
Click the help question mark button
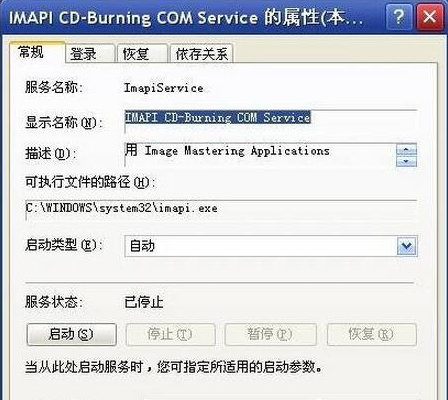point(398,17)
